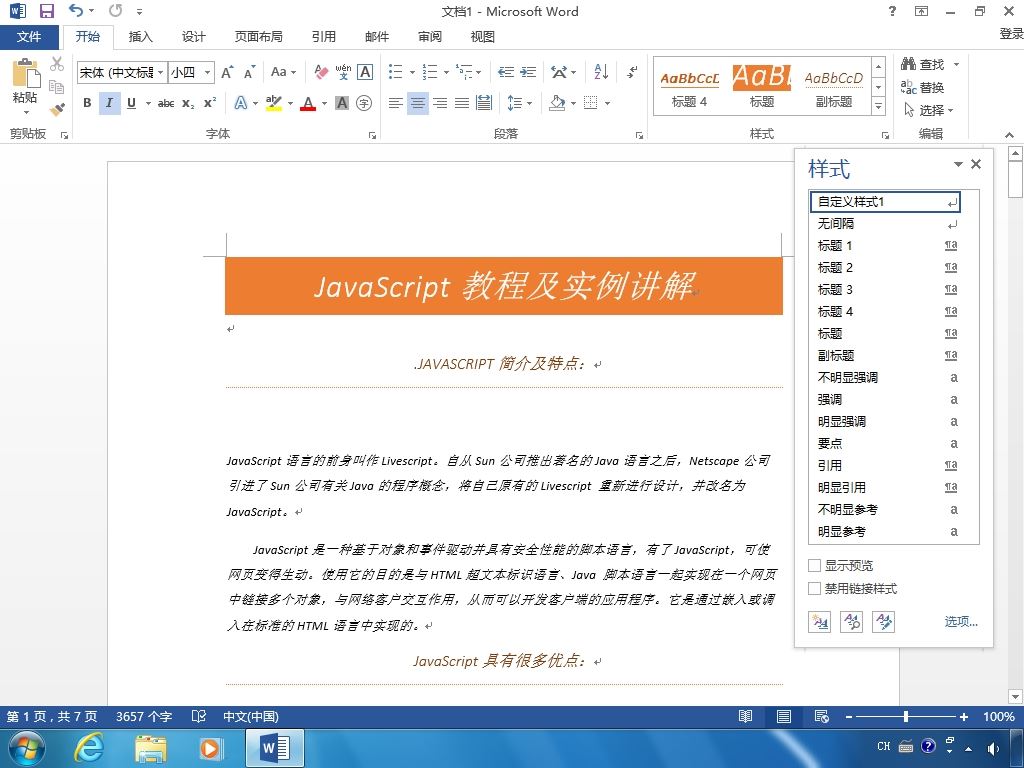Click the zoom slider handle
The image size is (1024, 768).
tap(906, 716)
